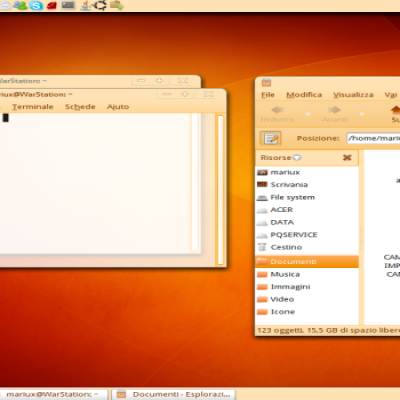Minimize the front terminal window

click(x=167, y=94)
